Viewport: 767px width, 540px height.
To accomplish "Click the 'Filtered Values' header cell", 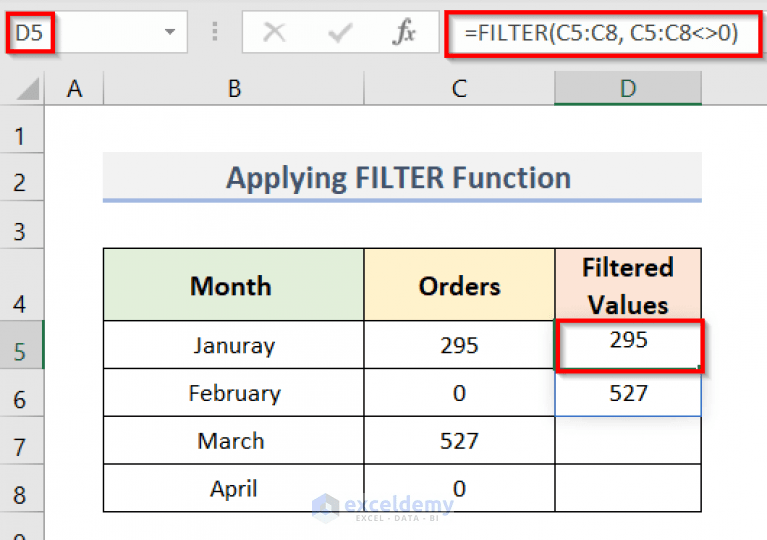I will pos(628,285).
